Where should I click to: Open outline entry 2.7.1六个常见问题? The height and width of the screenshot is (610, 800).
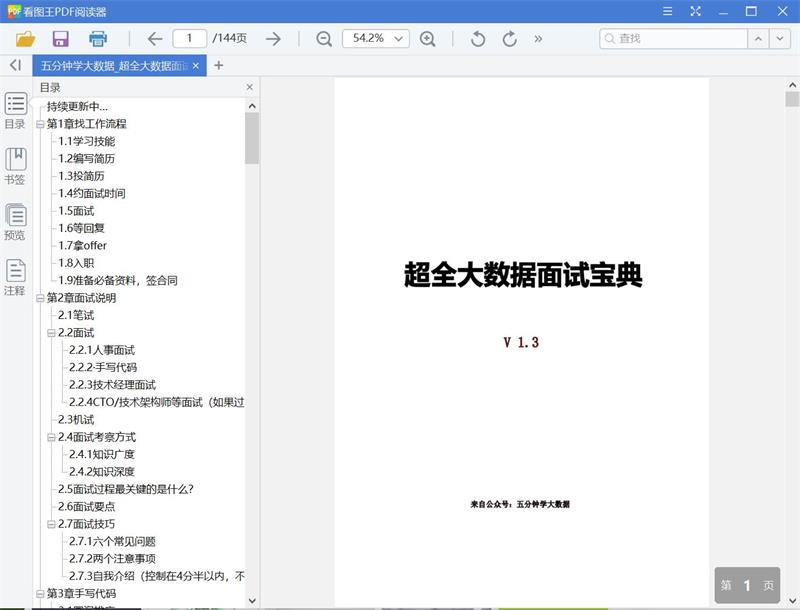[x=112, y=542]
